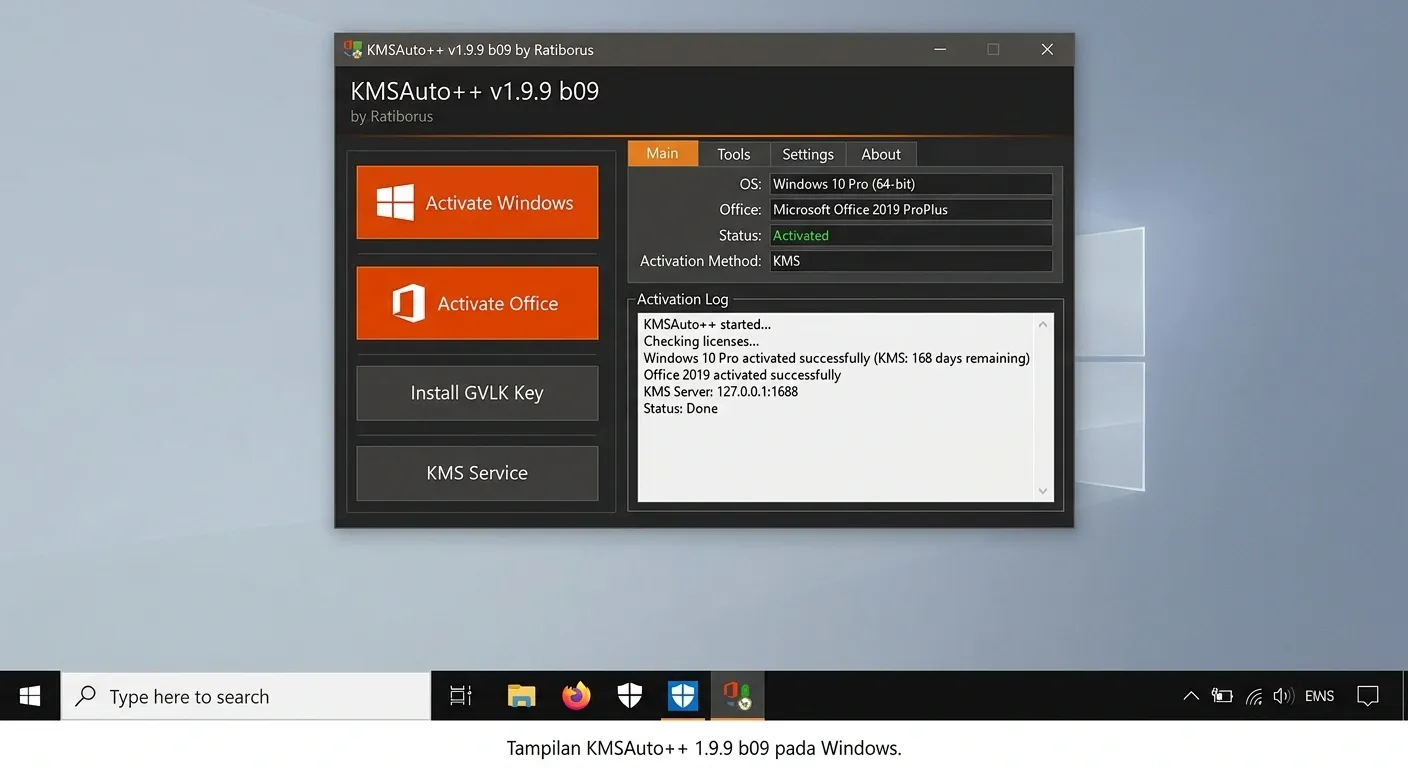Switch to the Main tab
This screenshot has width=1408, height=768.
pyautogui.click(x=662, y=153)
